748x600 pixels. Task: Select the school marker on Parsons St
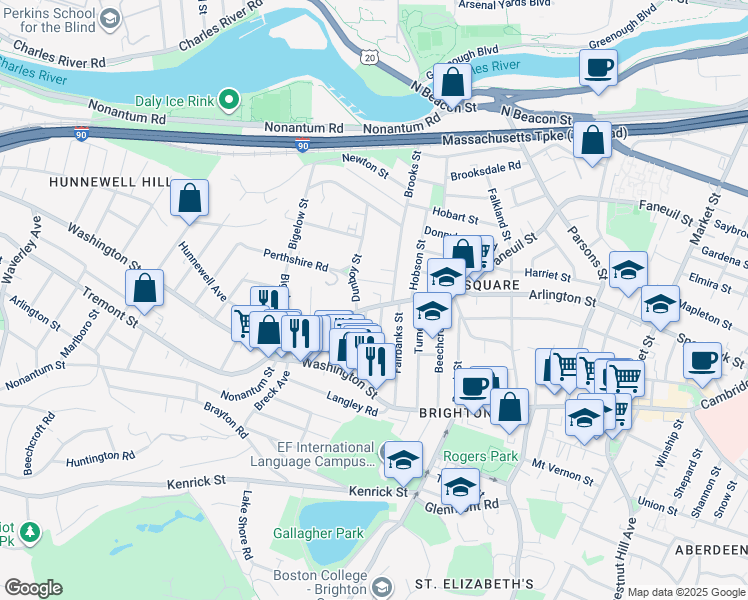tap(628, 272)
